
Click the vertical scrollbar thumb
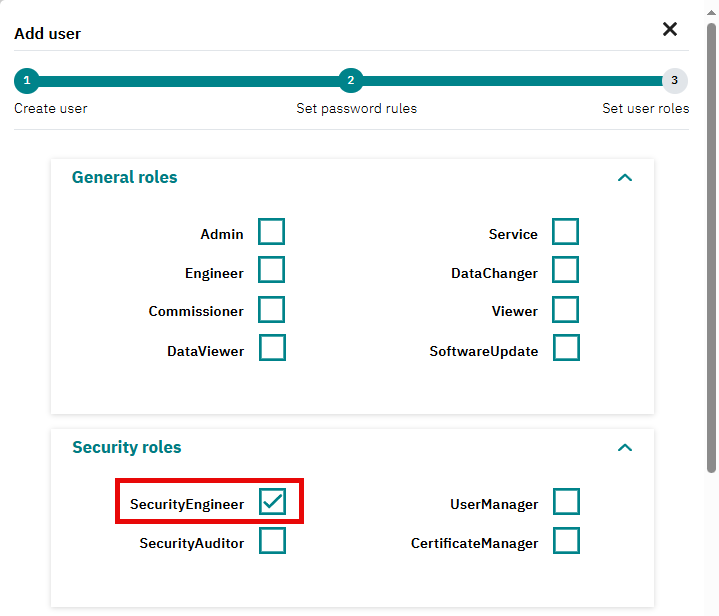coord(711,248)
